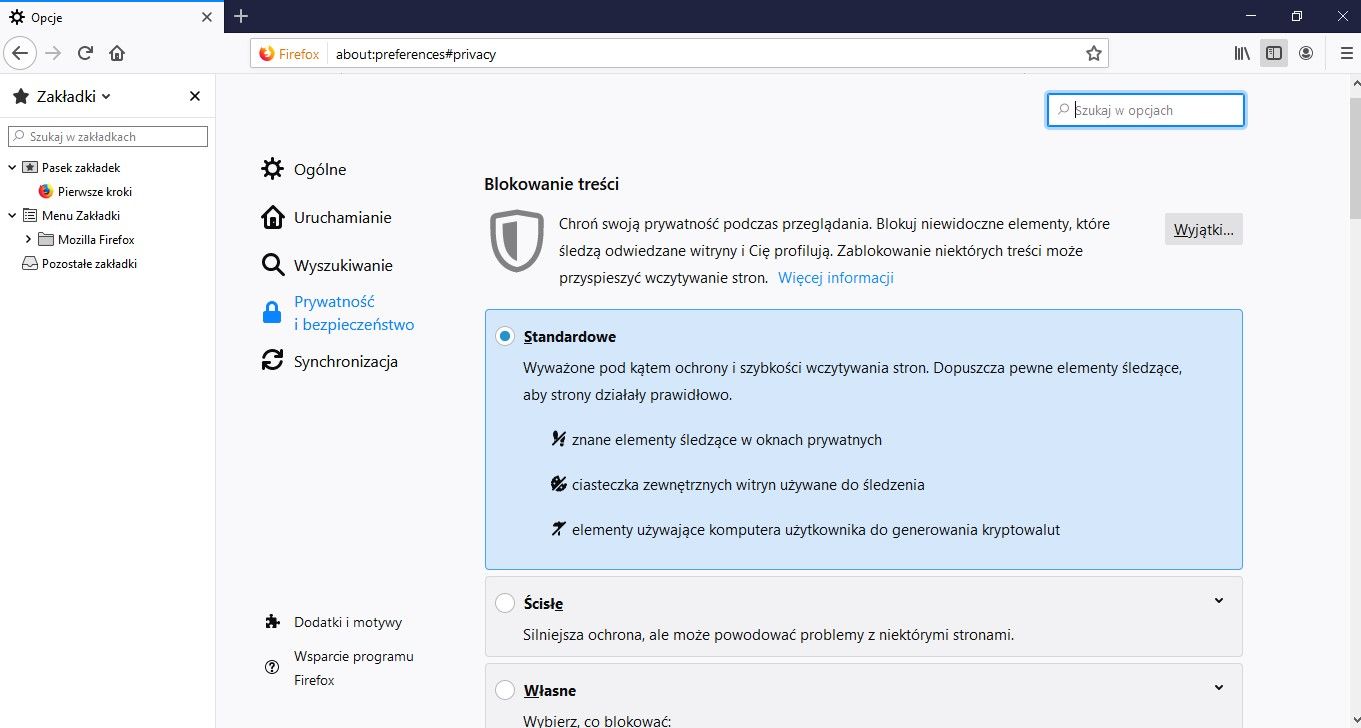Open the Library icon in toolbar
Image resolution: width=1361 pixels, height=728 pixels.
point(1242,53)
